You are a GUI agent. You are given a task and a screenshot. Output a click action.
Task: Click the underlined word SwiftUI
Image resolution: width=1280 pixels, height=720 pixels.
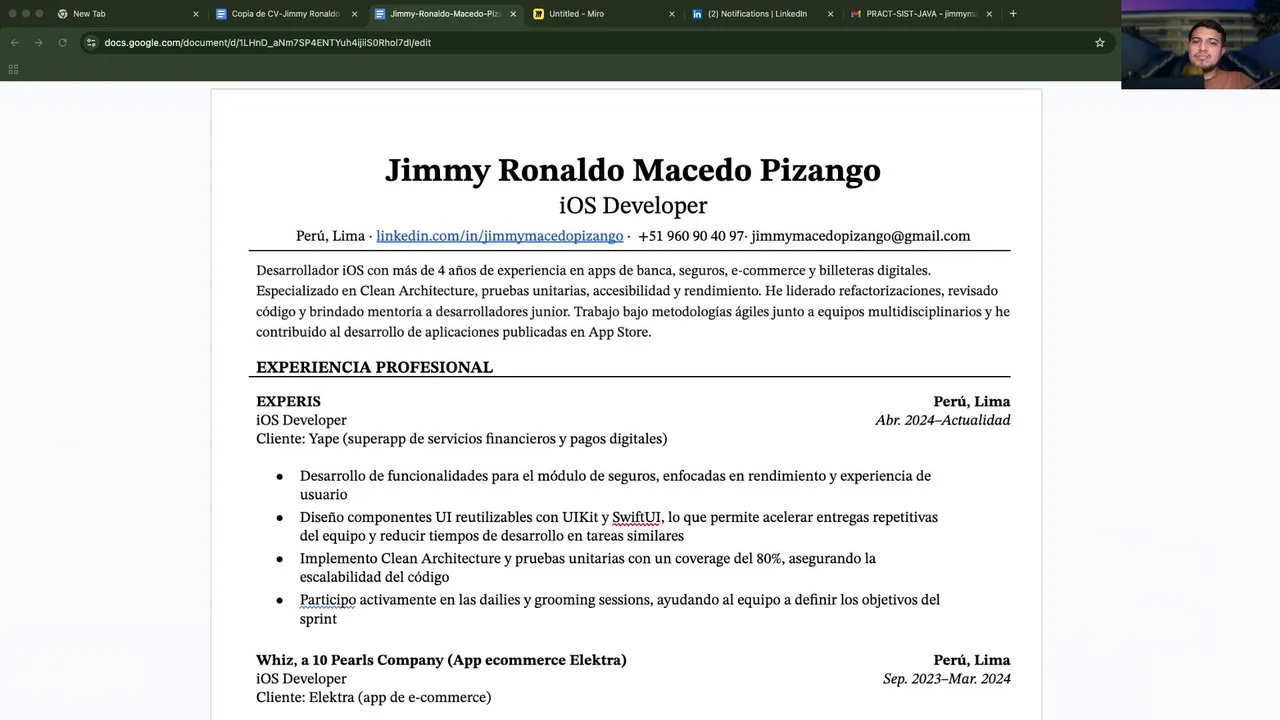coord(636,517)
